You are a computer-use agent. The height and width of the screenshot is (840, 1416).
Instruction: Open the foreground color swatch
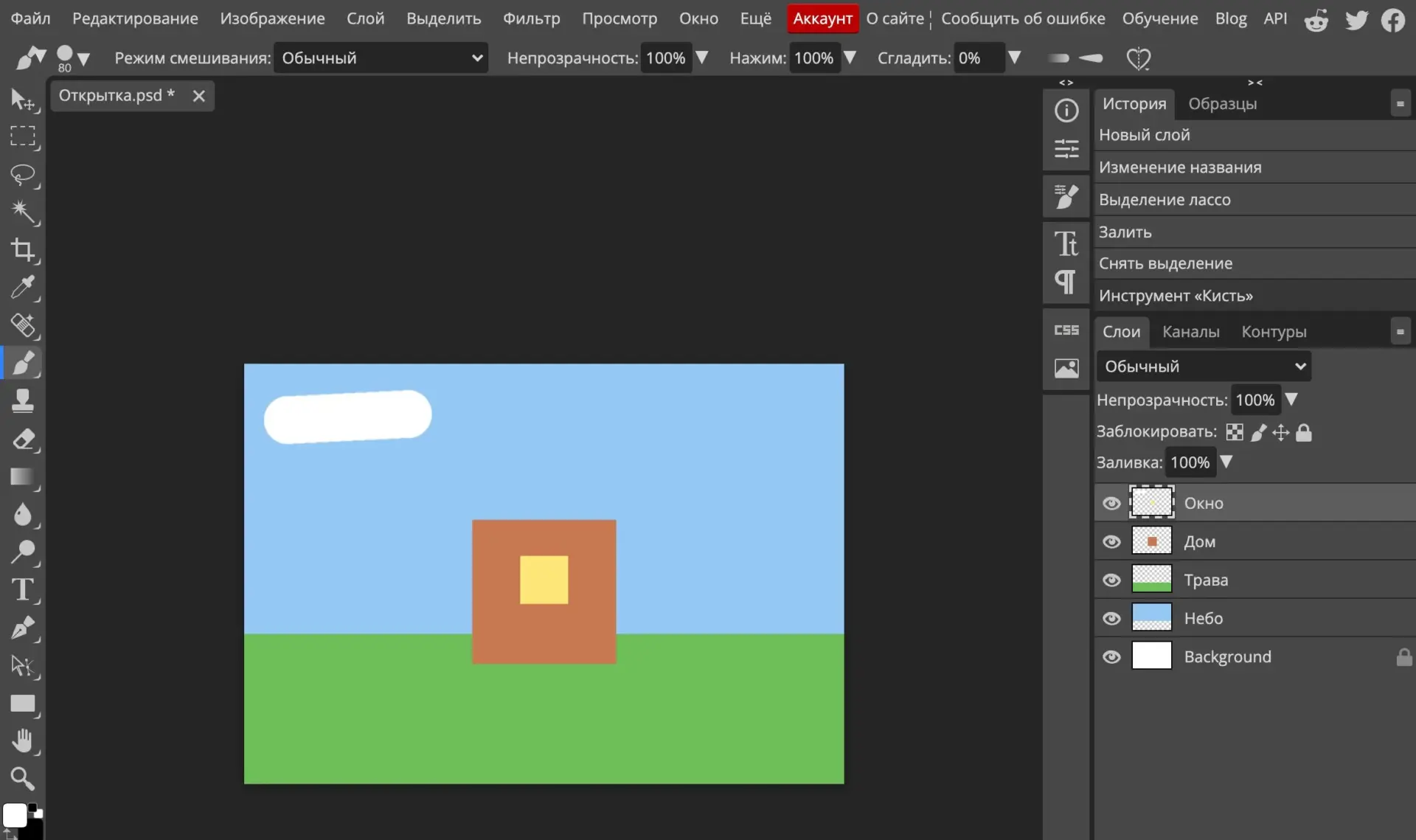pyautogui.click(x=14, y=815)
